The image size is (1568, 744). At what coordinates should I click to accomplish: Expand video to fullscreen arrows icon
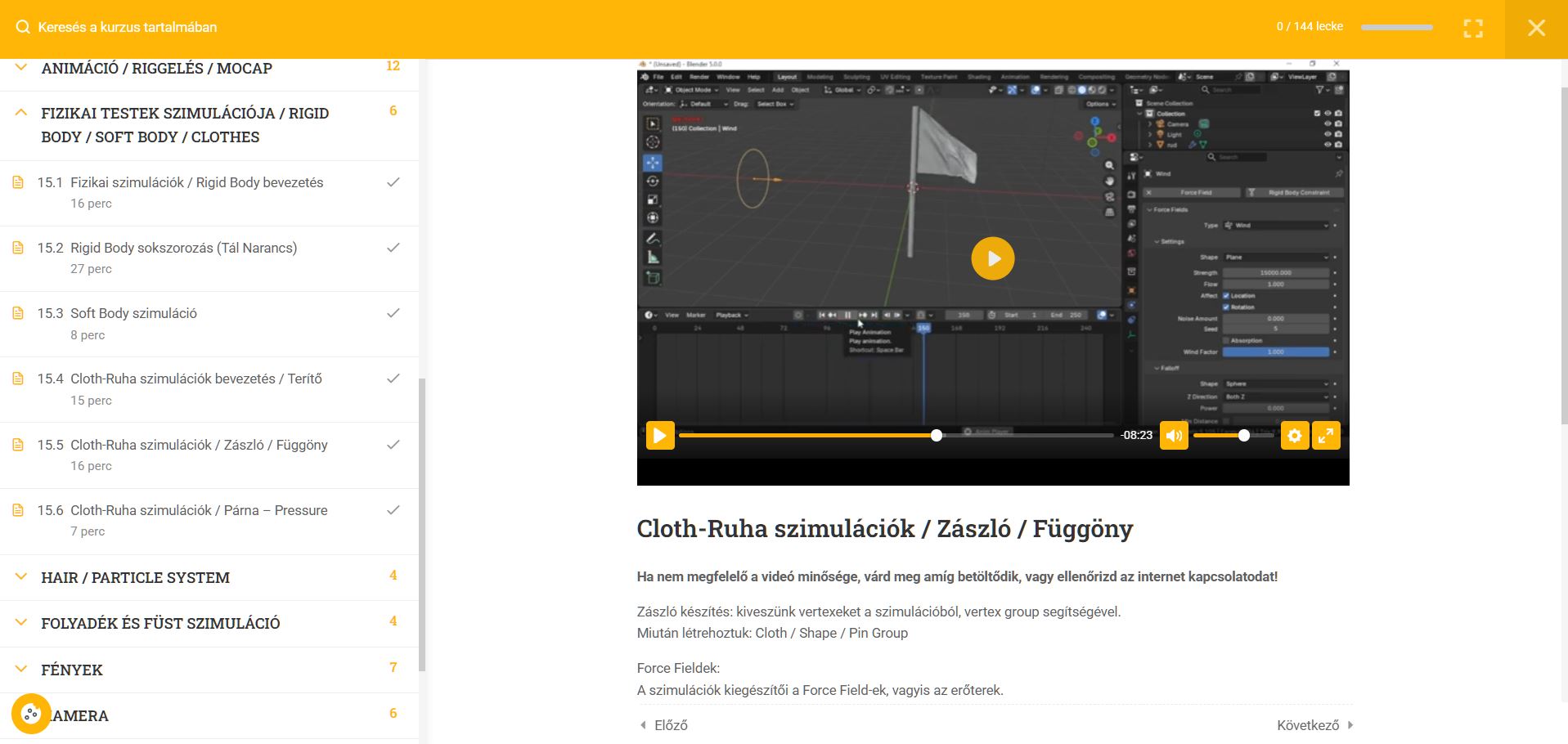pyautogui.click(x=1326, y=436)
